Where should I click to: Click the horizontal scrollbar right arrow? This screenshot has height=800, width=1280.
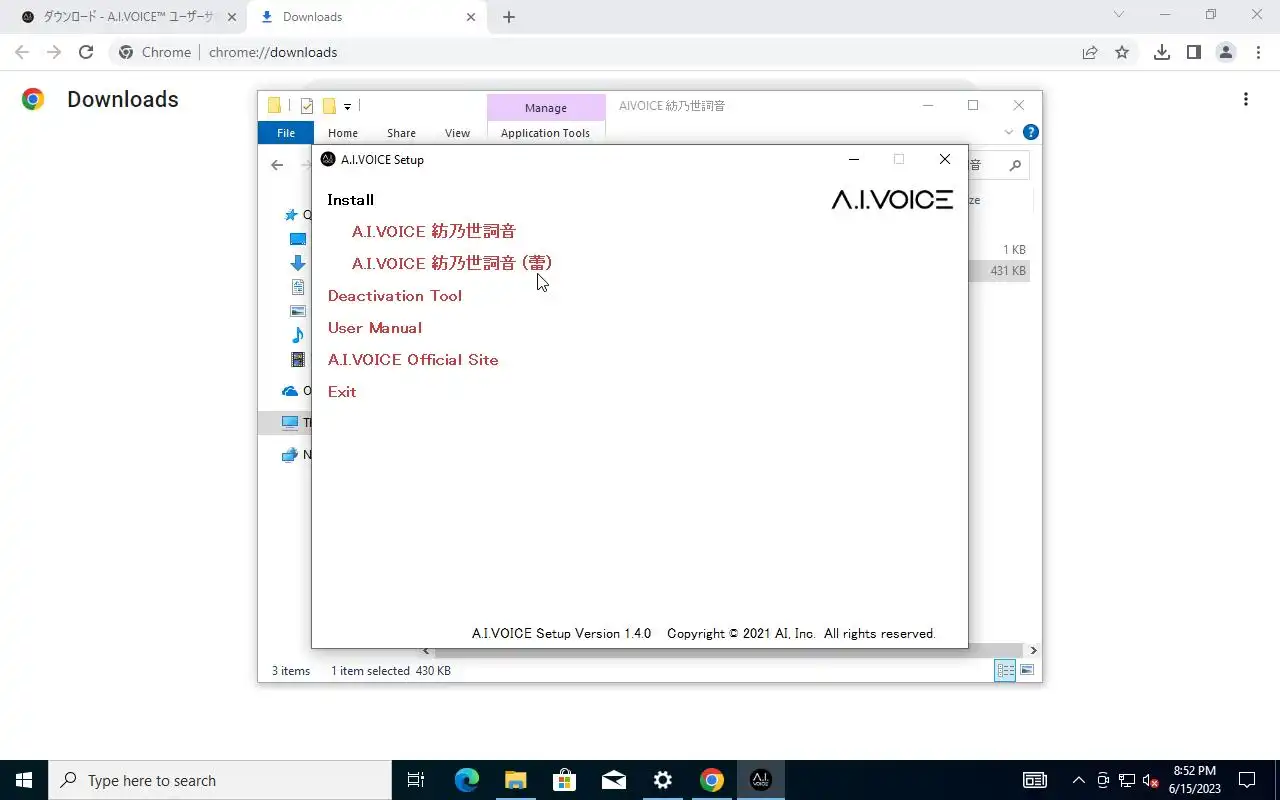click(x=1033, y=650)
